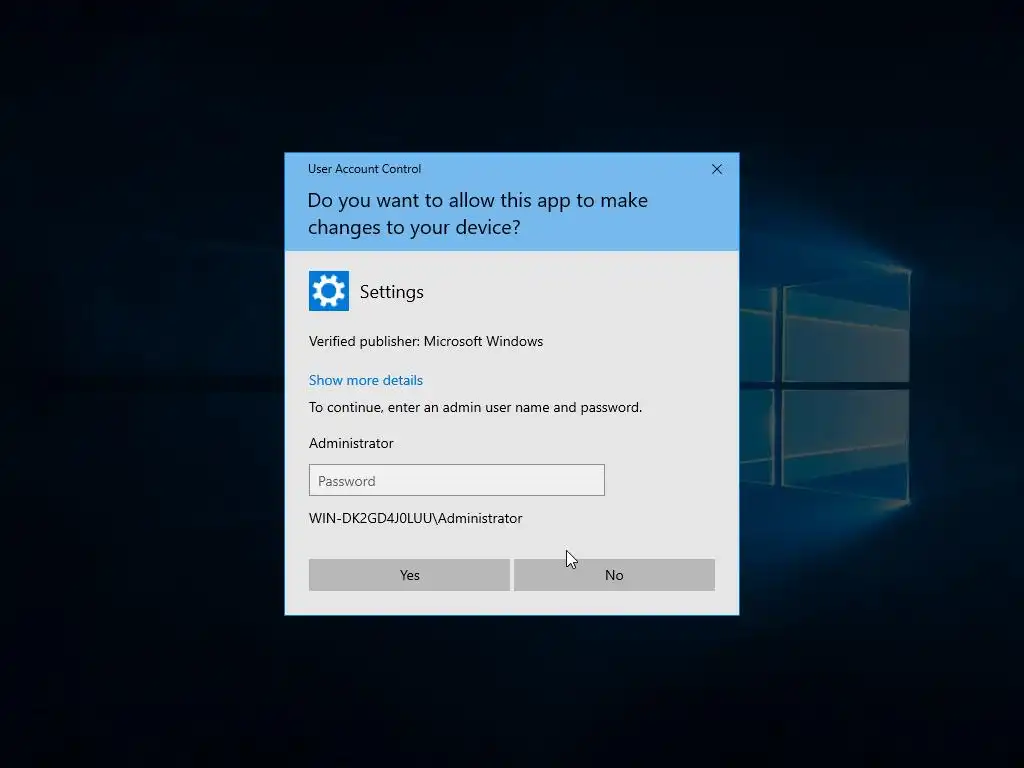Screen dimensions: 1024x768
Task: Close the User Account Control dialog
Action: coord(716,169)
